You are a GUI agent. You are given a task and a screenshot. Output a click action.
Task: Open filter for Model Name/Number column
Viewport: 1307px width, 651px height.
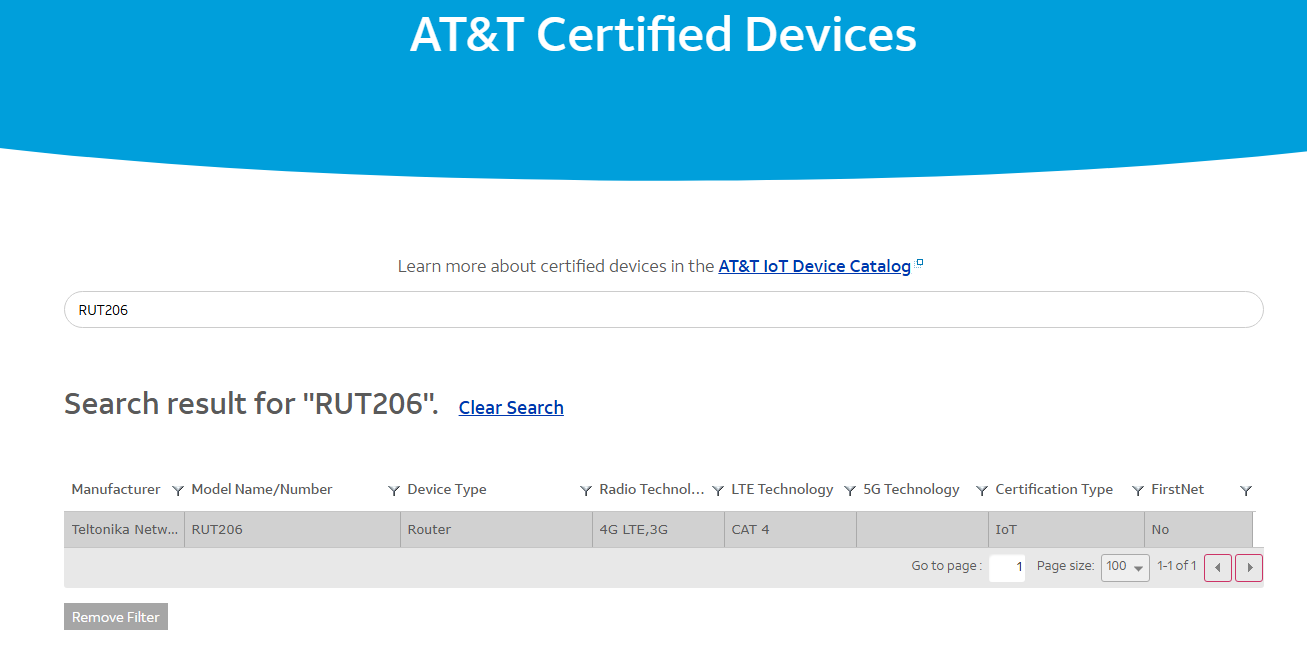pos(394,491)
